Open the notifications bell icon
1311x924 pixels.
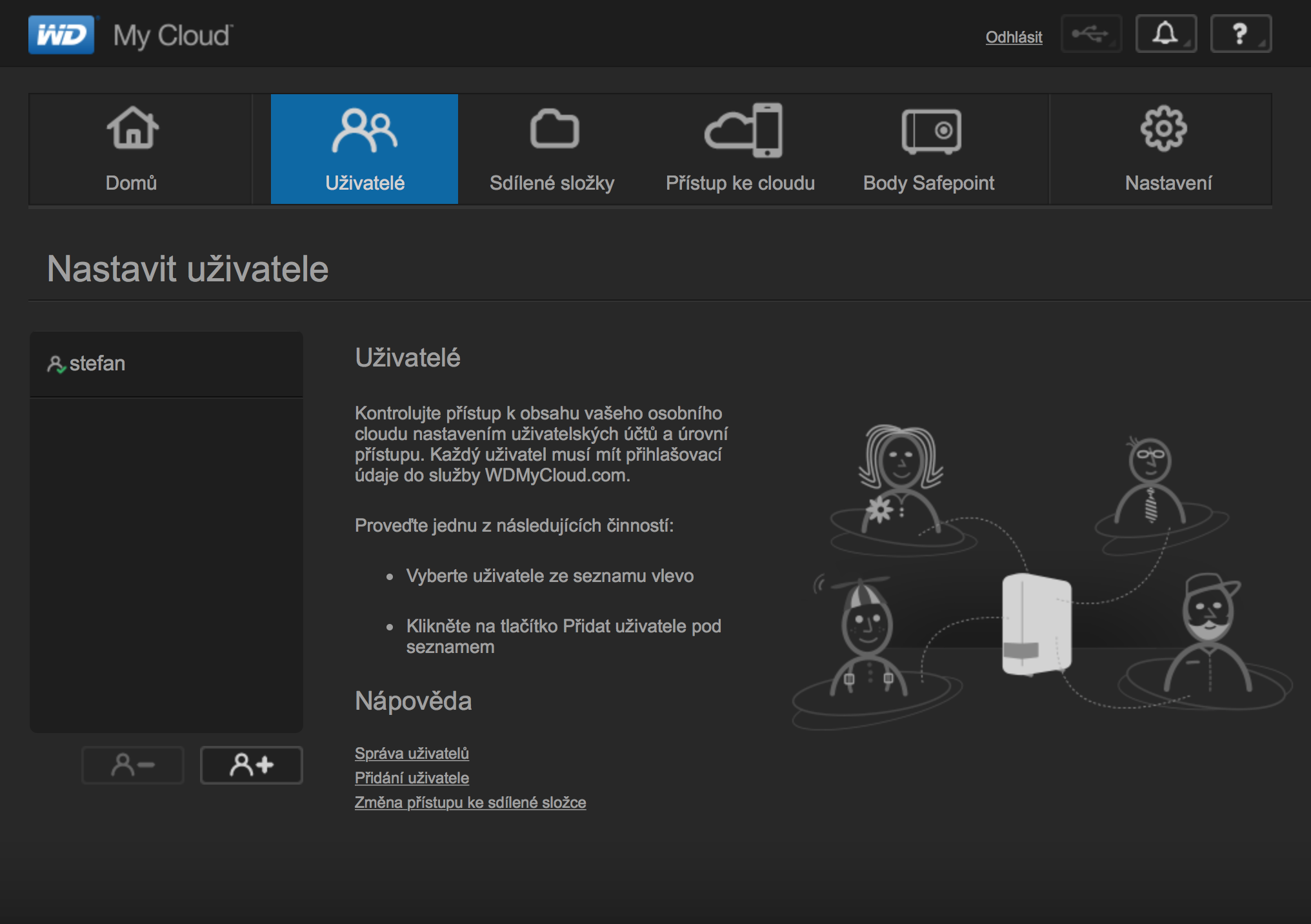click(x=1165, y=34)
